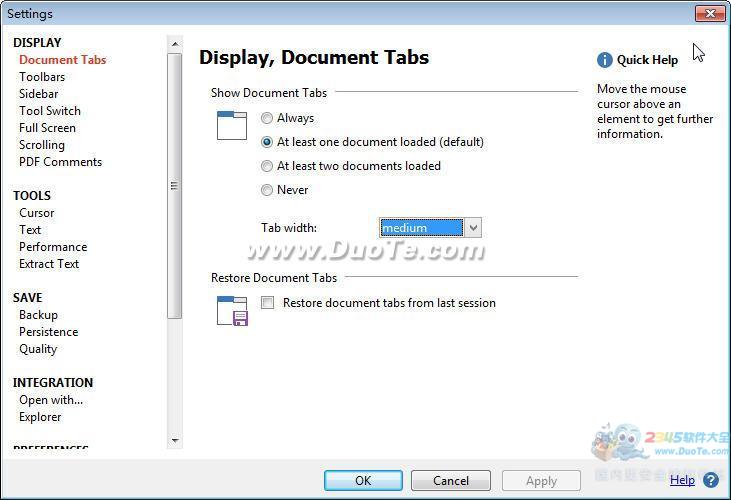Click the OK button
This screenshot has height=500, width=731.
pyautogui.click(x=363, y=480)
